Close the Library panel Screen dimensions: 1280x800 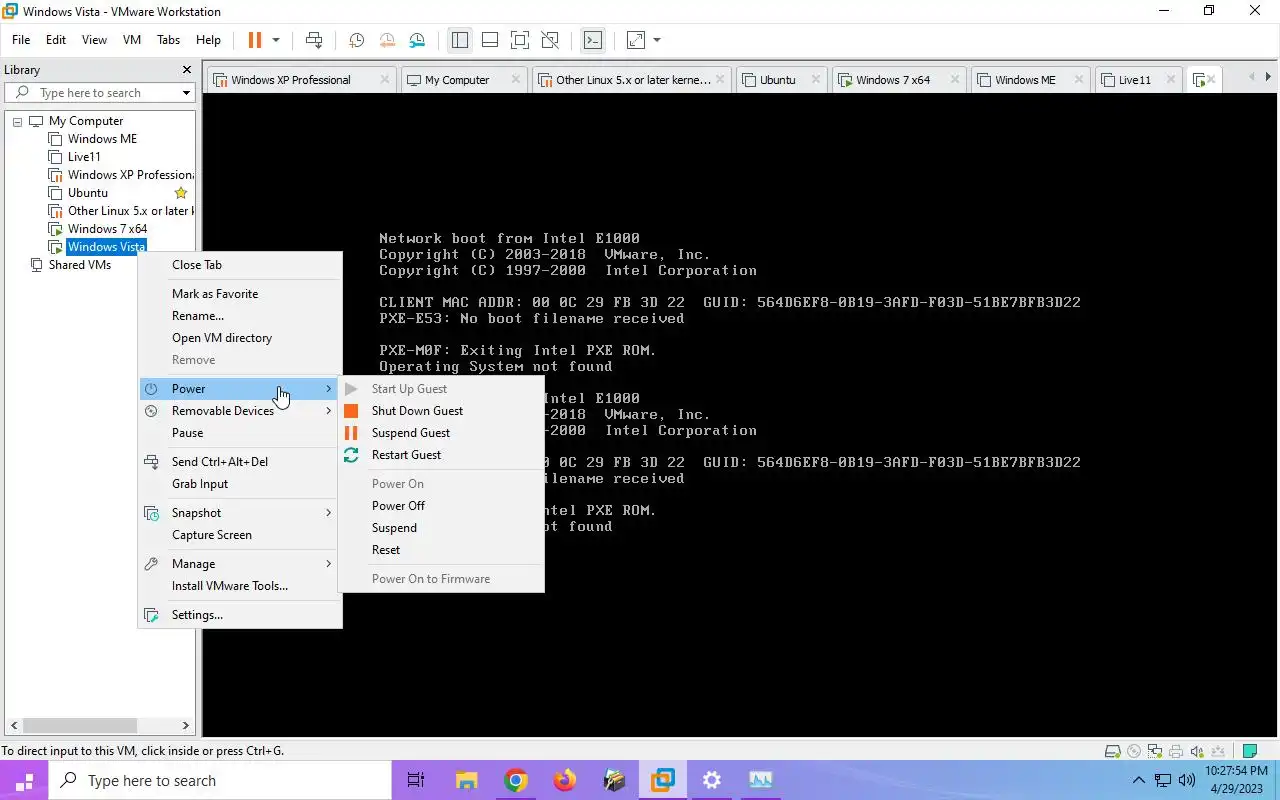click(x=186, y=70)
